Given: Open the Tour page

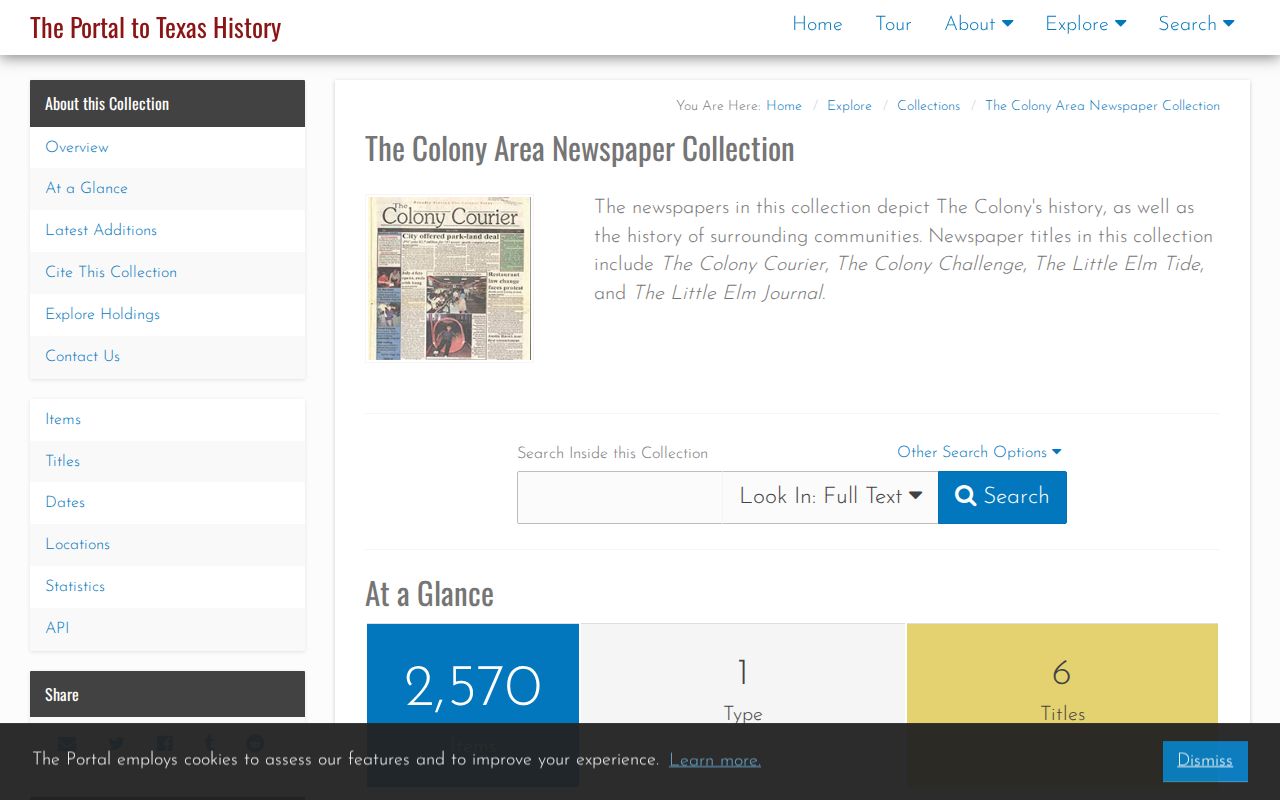Looking at the screenshot, I should tap(893, 24).
